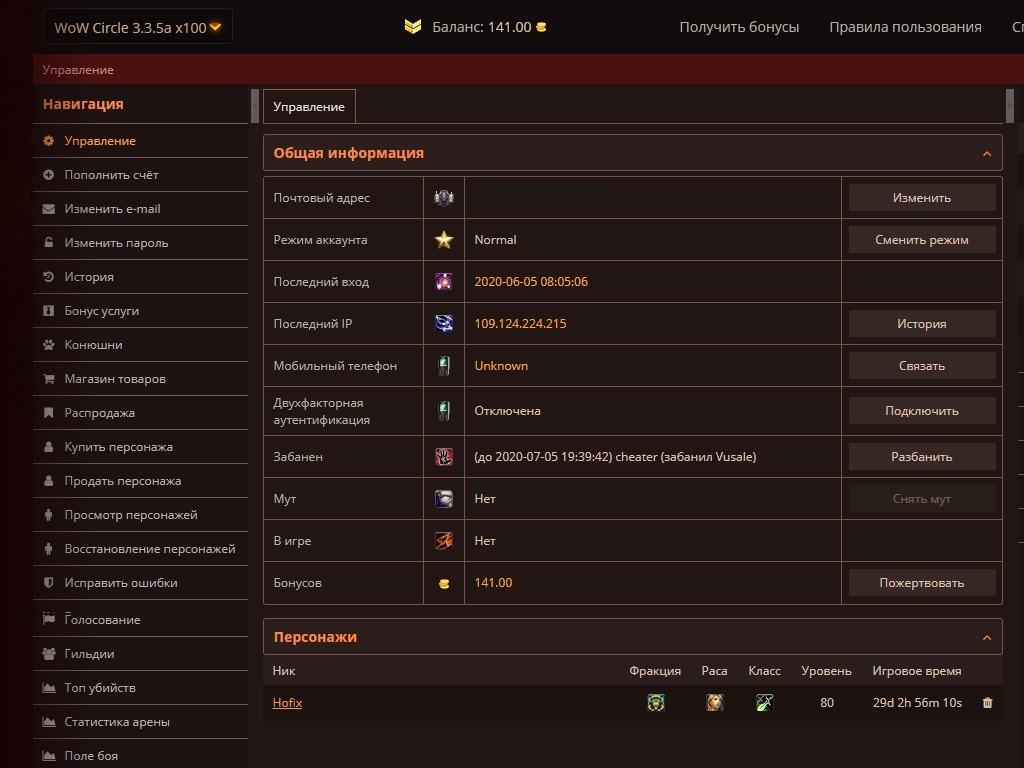Open the Hofix character link

click(287, 703)
